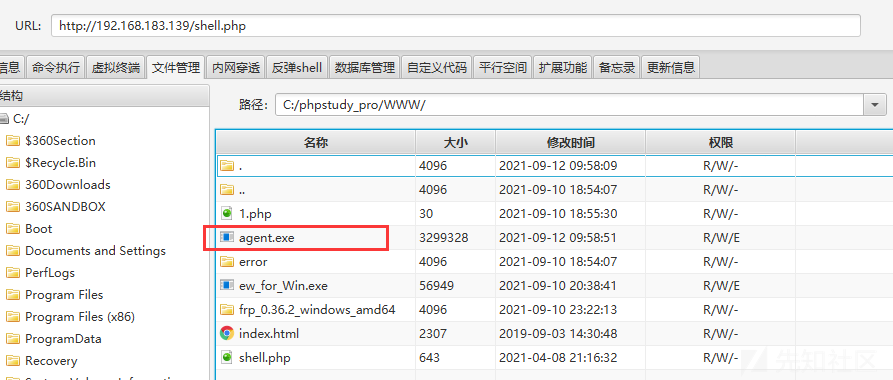
Task: Sort by the 权限 column header
Action: pyautogui.click(x=720, y=142)
